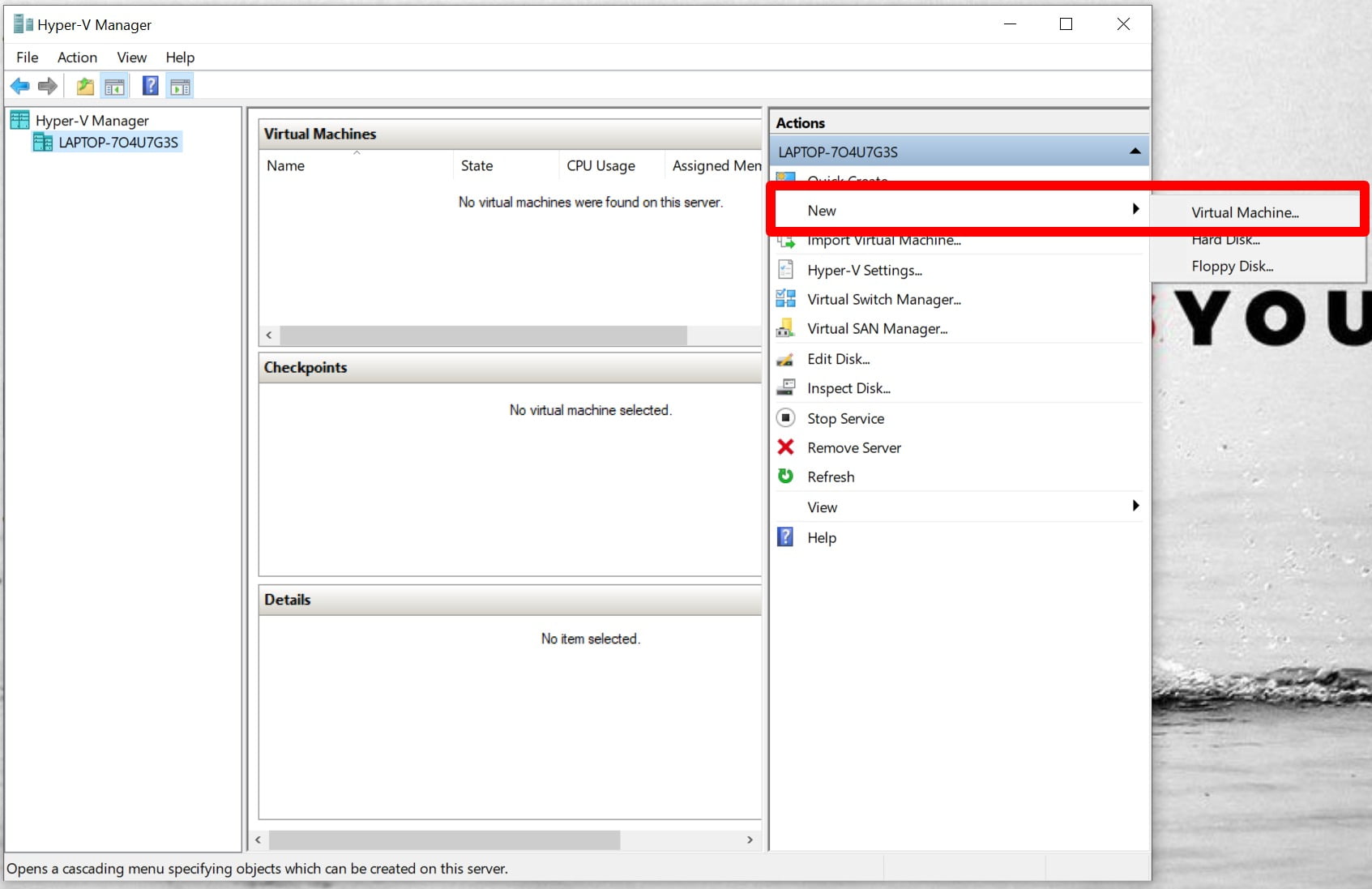Viewport: 1372px width, 889px height.
Task: Toggle the console tree visibility toolbar icon
Action: [x=114, y=86]
